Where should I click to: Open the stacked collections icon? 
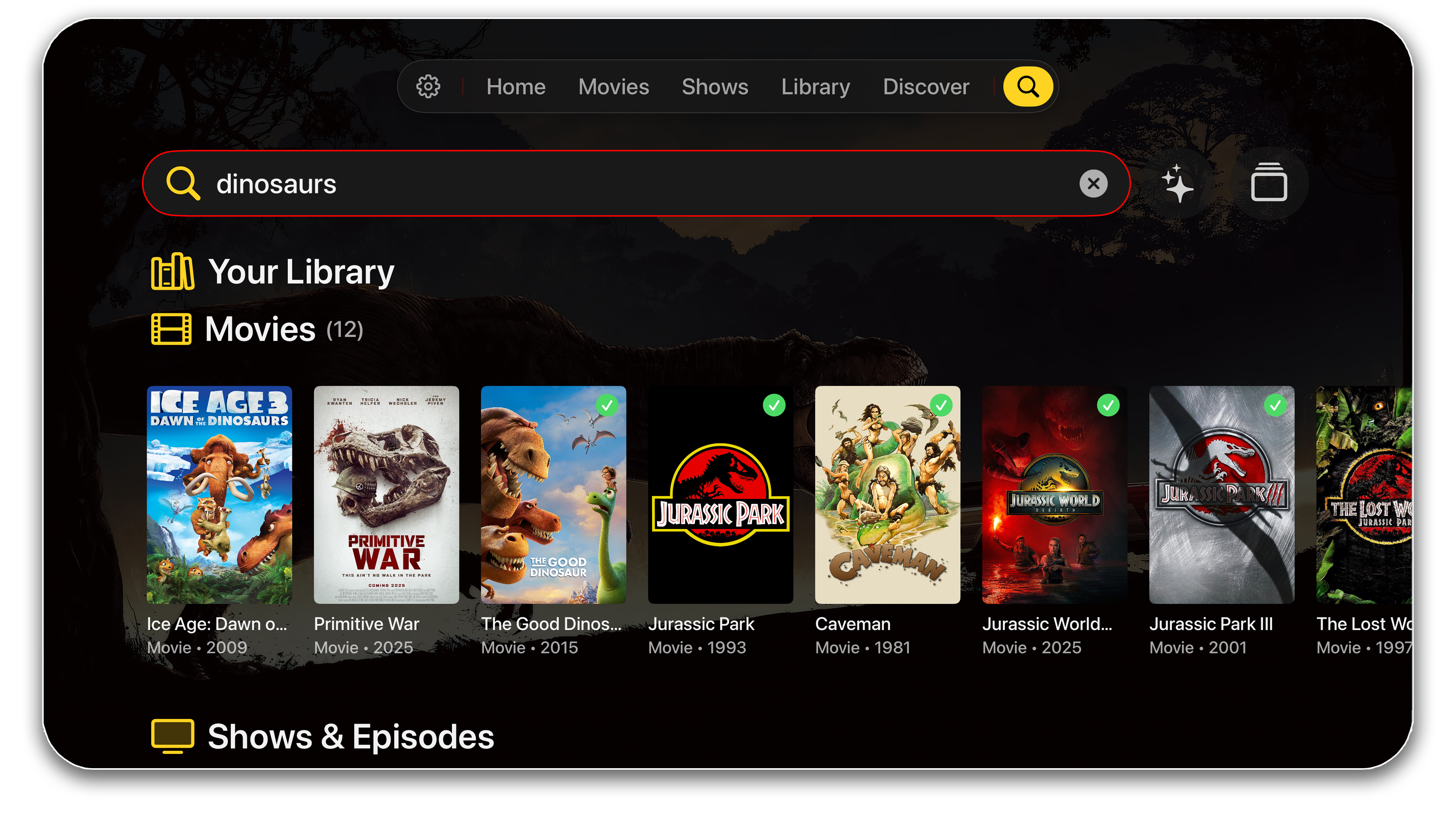[x=1269, y=183]
